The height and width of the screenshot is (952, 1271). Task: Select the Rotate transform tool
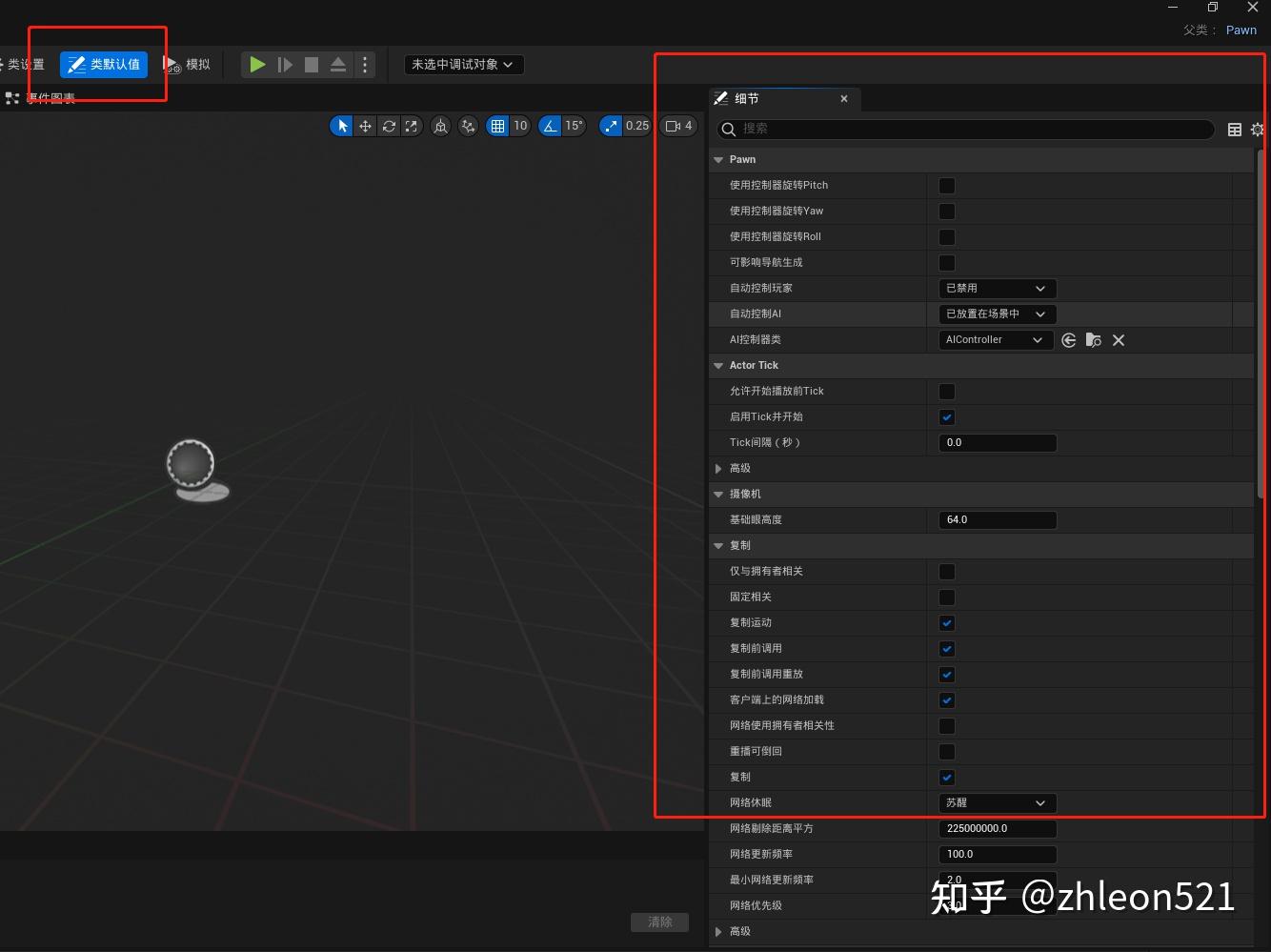(389, 125)
